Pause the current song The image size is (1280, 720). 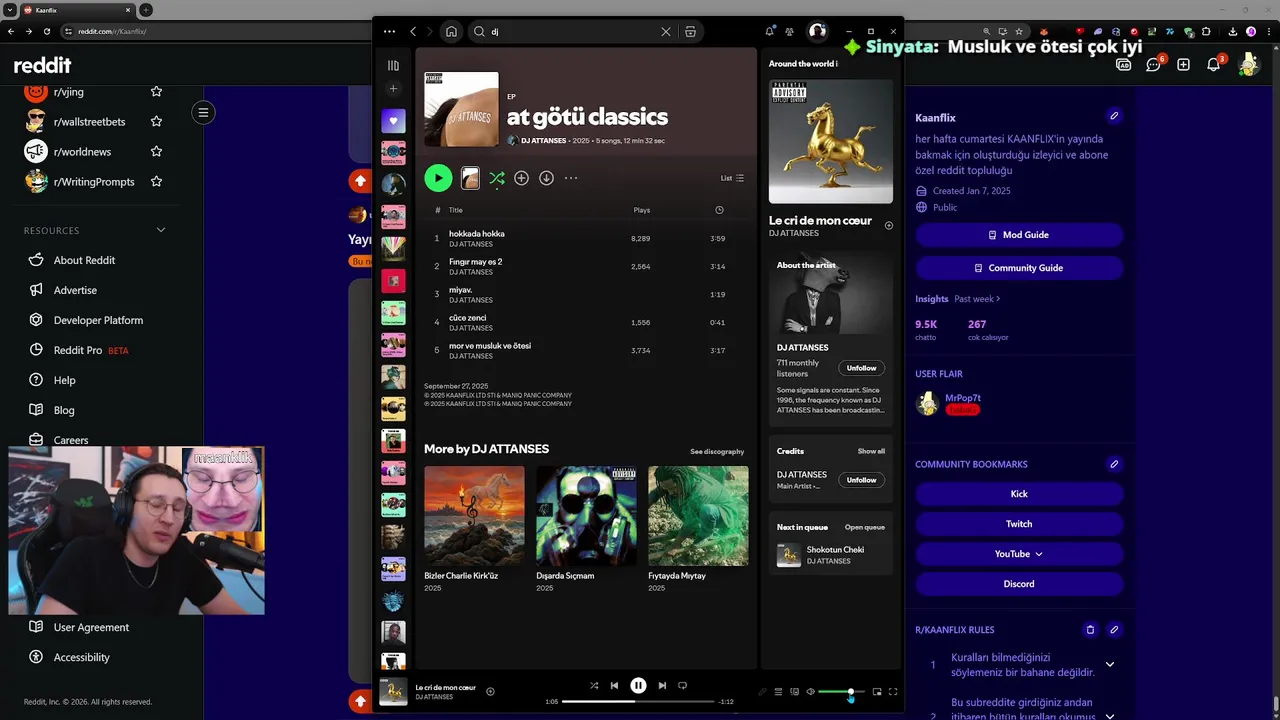point(638,686)
